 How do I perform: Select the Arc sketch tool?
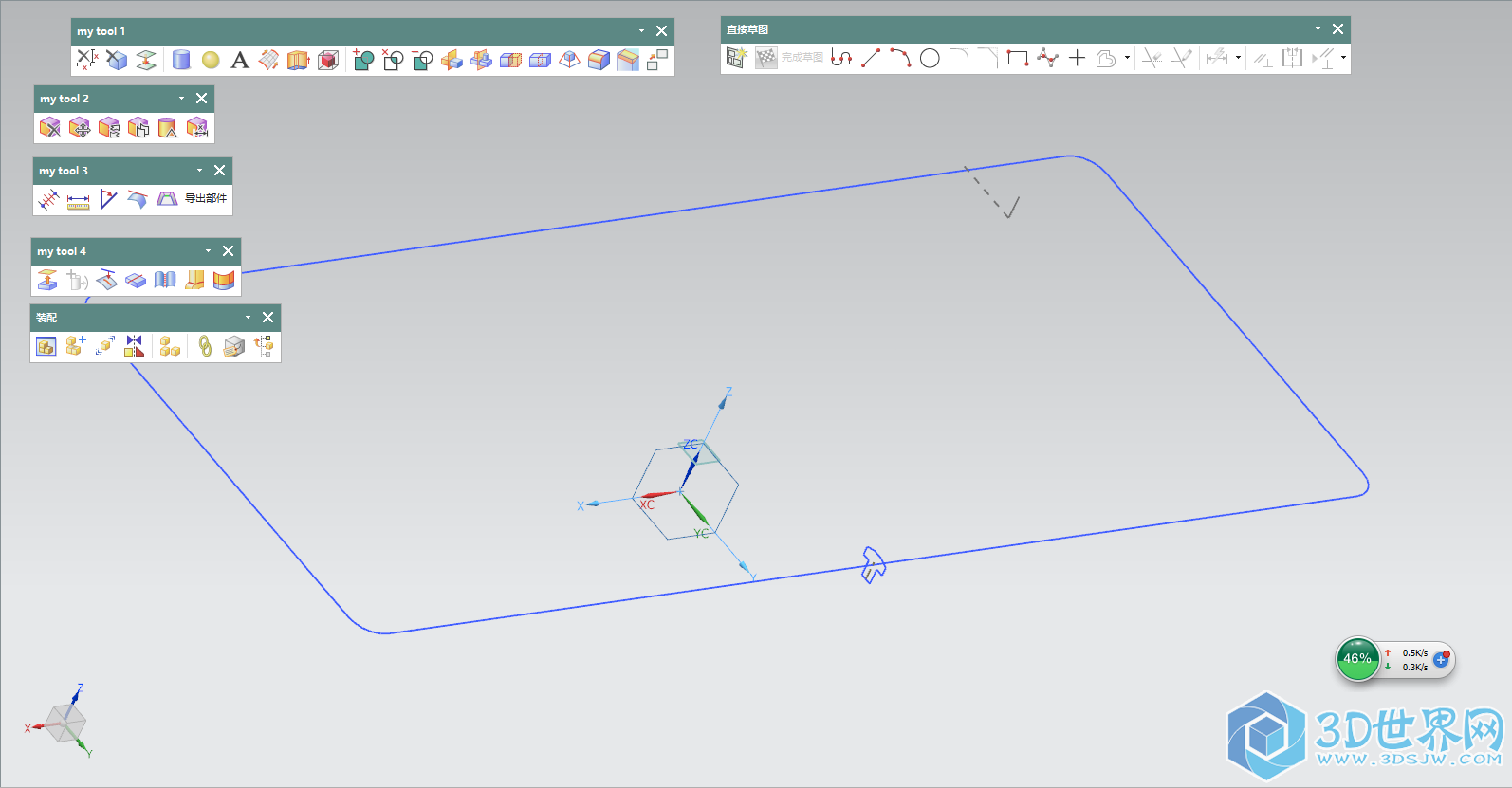pyautogui.click(x=900, y=58)
